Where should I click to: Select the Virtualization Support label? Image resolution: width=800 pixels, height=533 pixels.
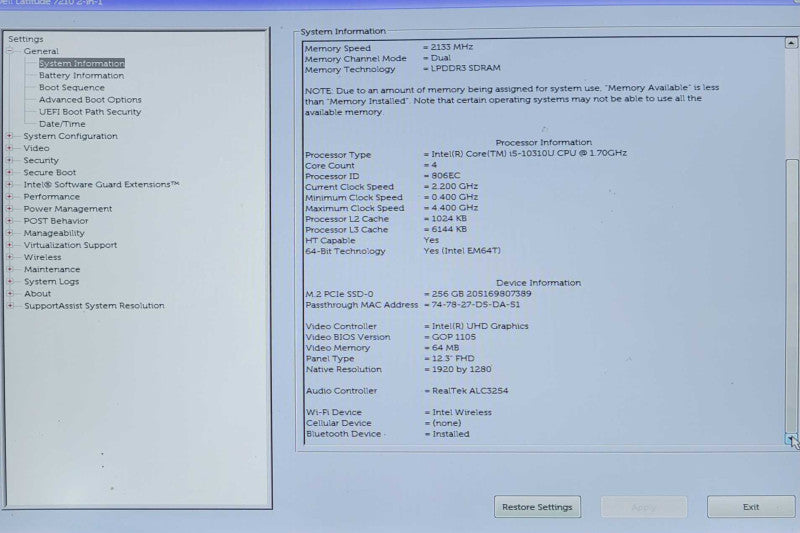pyautogui.click(x=70, y=245)
